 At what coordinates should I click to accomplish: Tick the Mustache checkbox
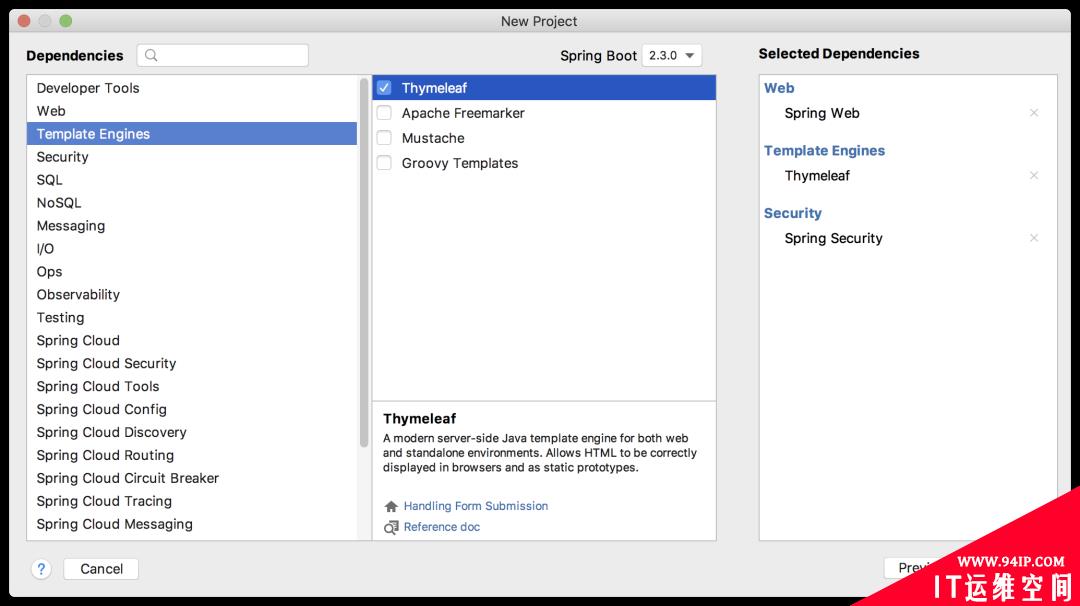tap(384, 138)
